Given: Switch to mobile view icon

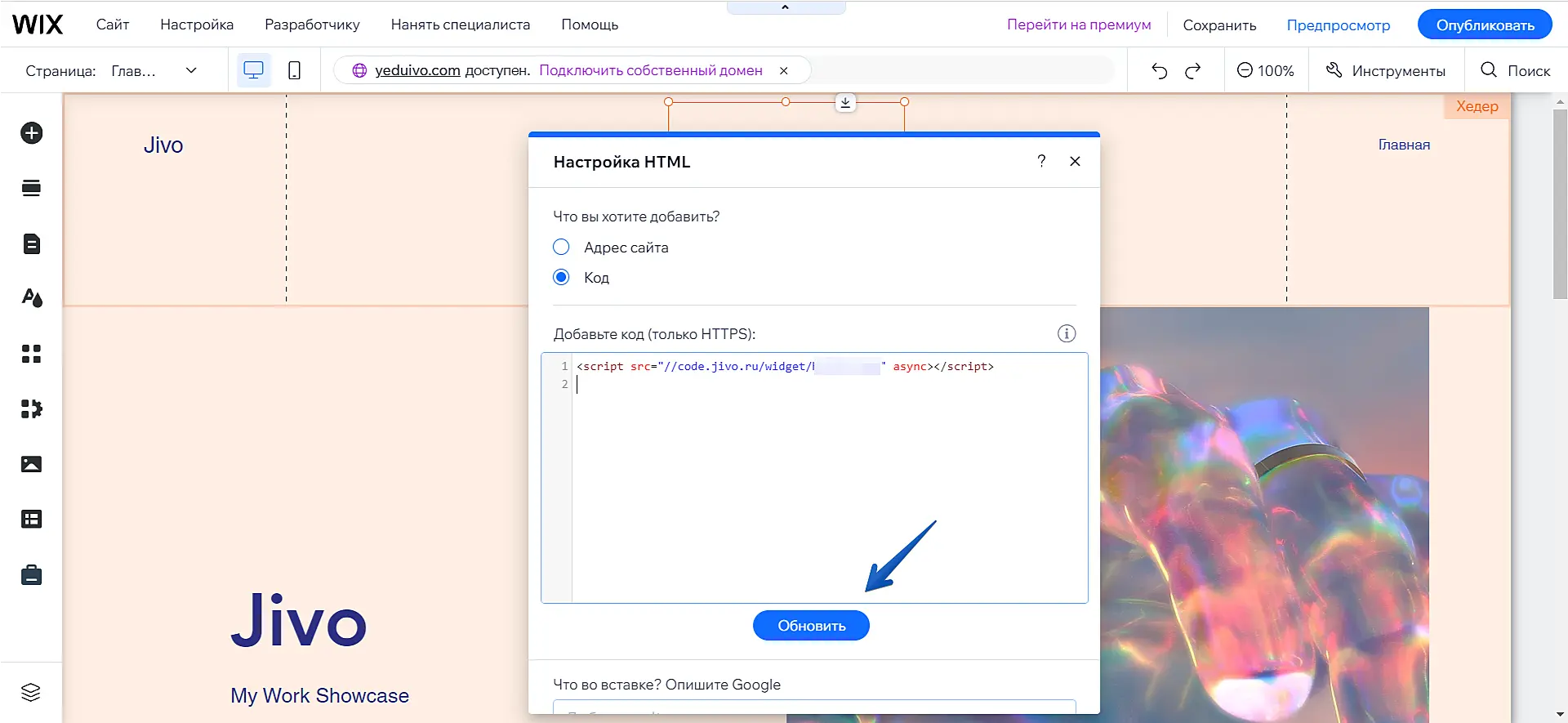Looking at the screenshot, I should pos(294,70).
